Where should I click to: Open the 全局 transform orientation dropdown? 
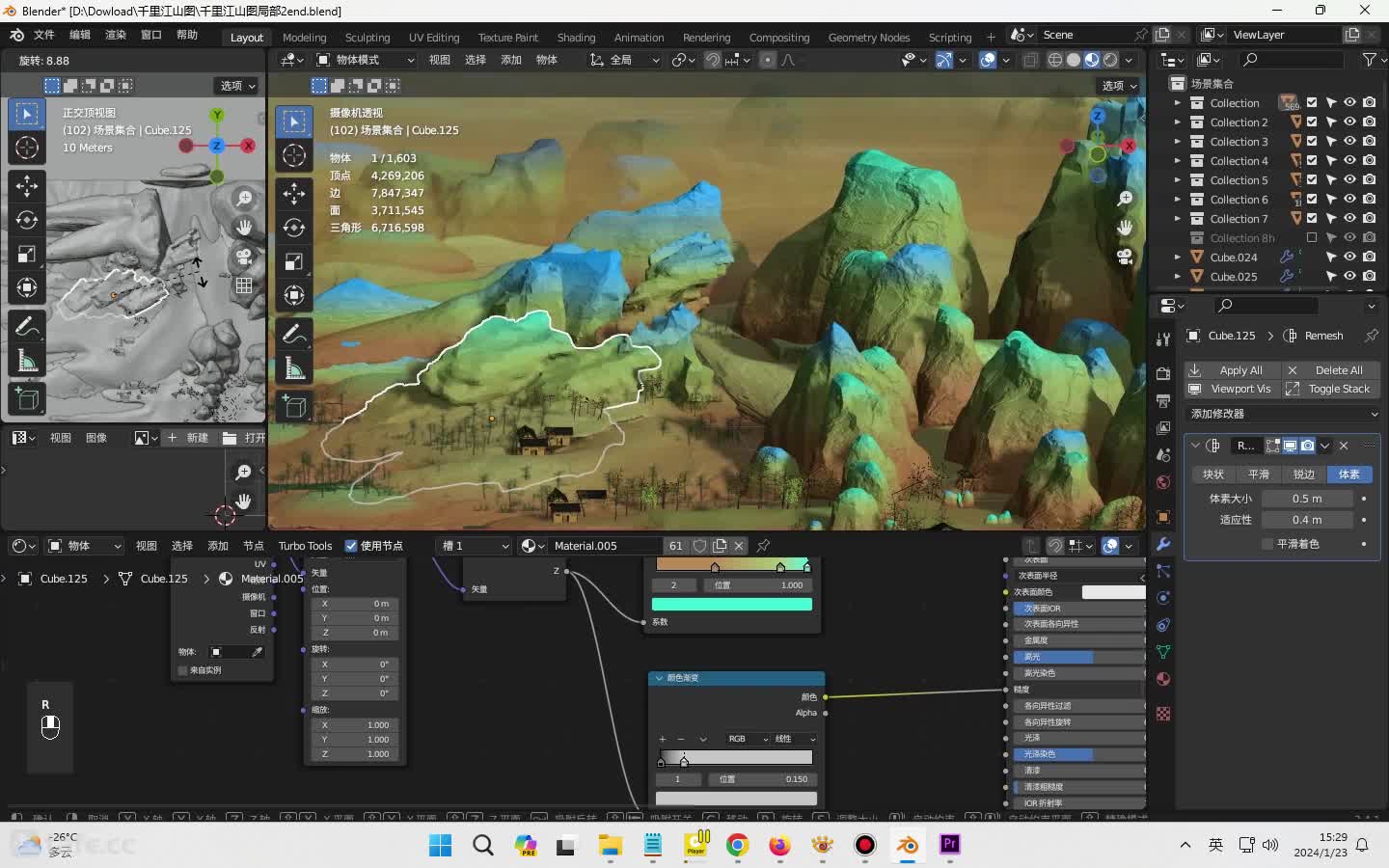(625, 60)
